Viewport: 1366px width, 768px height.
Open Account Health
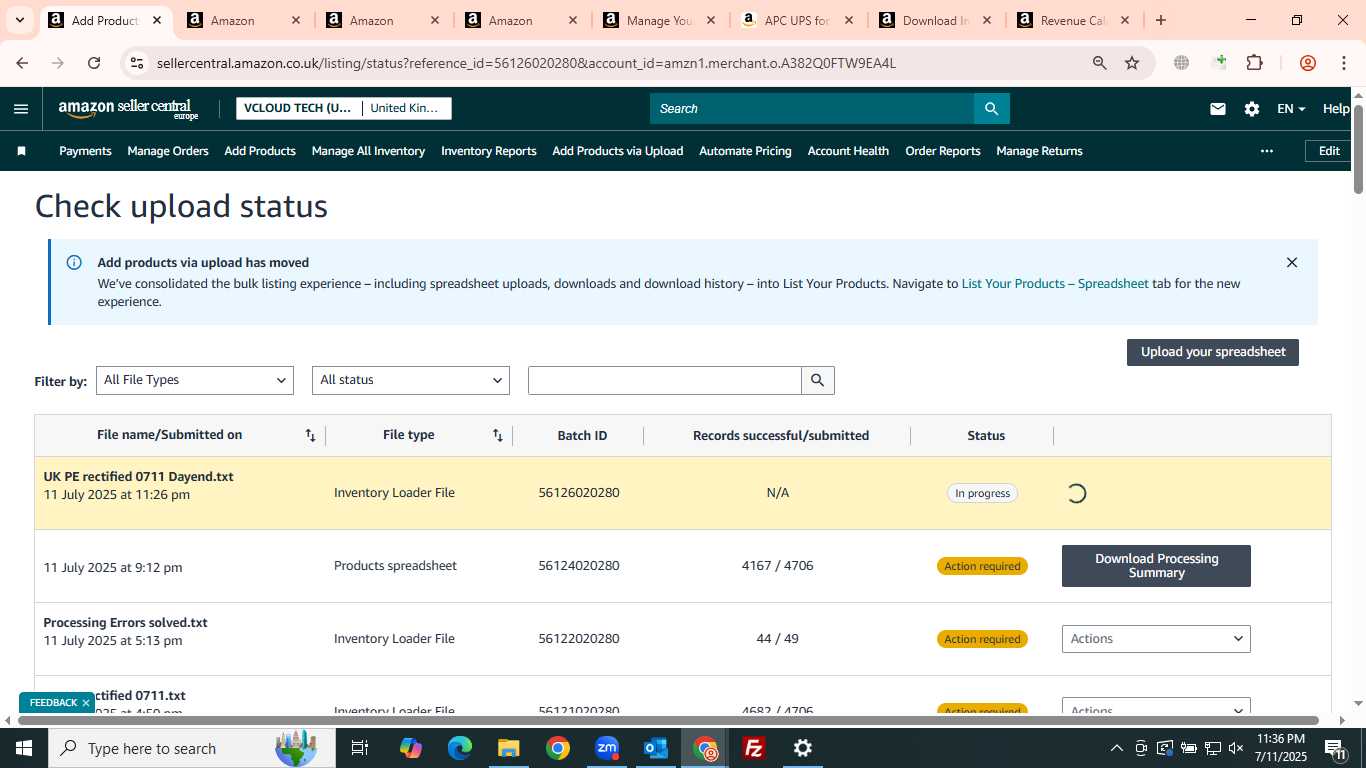click(848, 151)
